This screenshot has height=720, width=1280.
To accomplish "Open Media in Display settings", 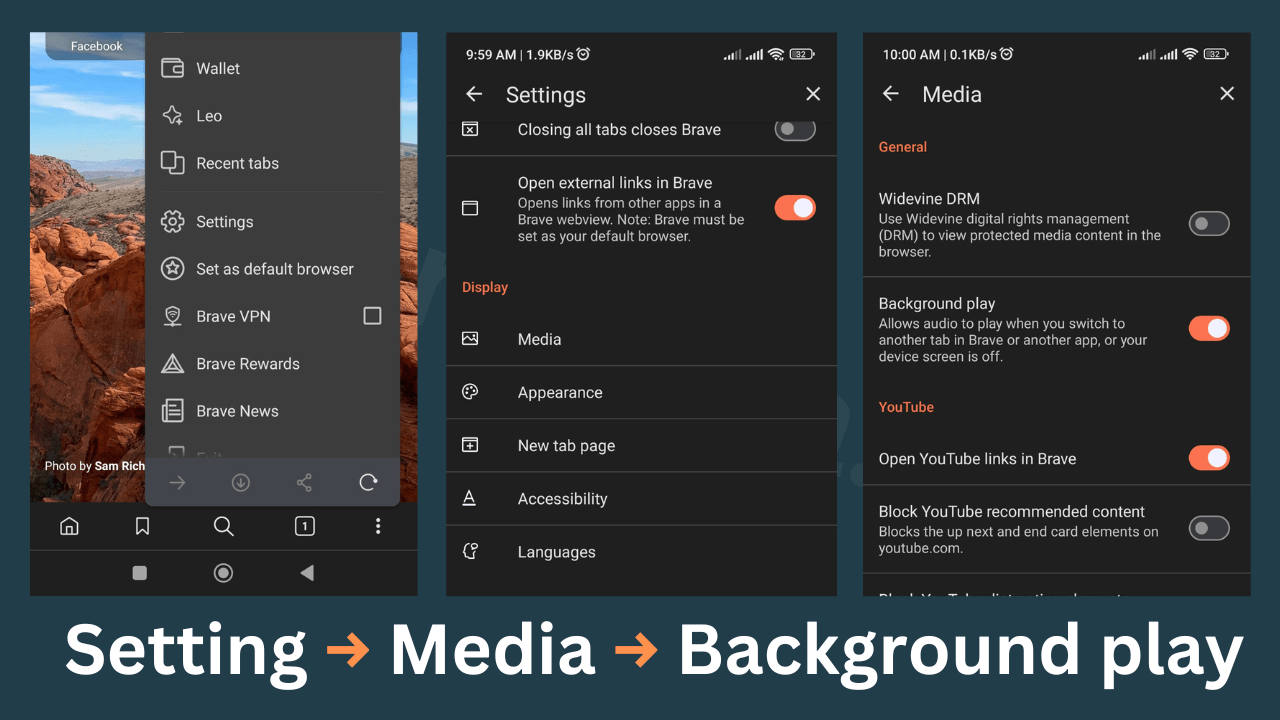I will pyautogui.click(x=540, y=340).
